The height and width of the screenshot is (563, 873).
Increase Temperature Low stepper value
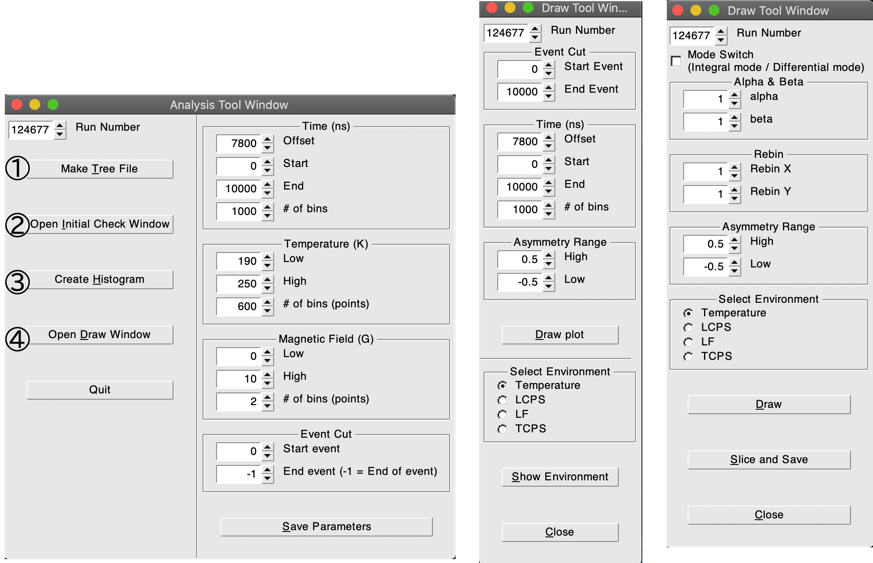268,257
